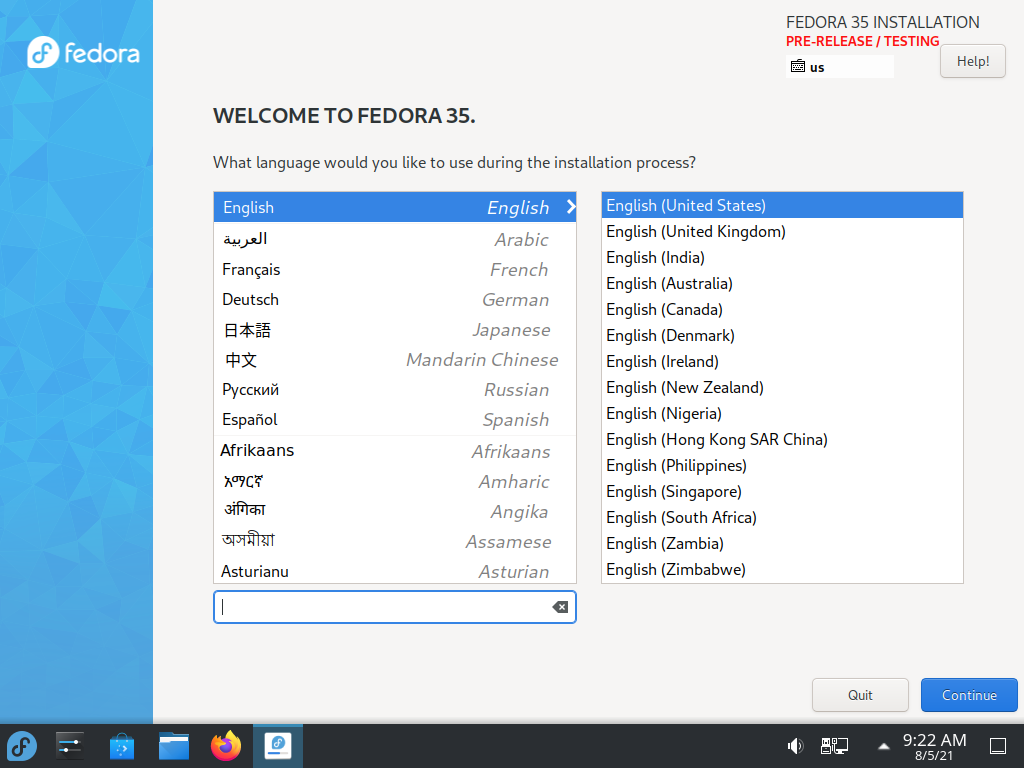
Task: Choose Español (Spanish) language
Action: tap(394, 420)
